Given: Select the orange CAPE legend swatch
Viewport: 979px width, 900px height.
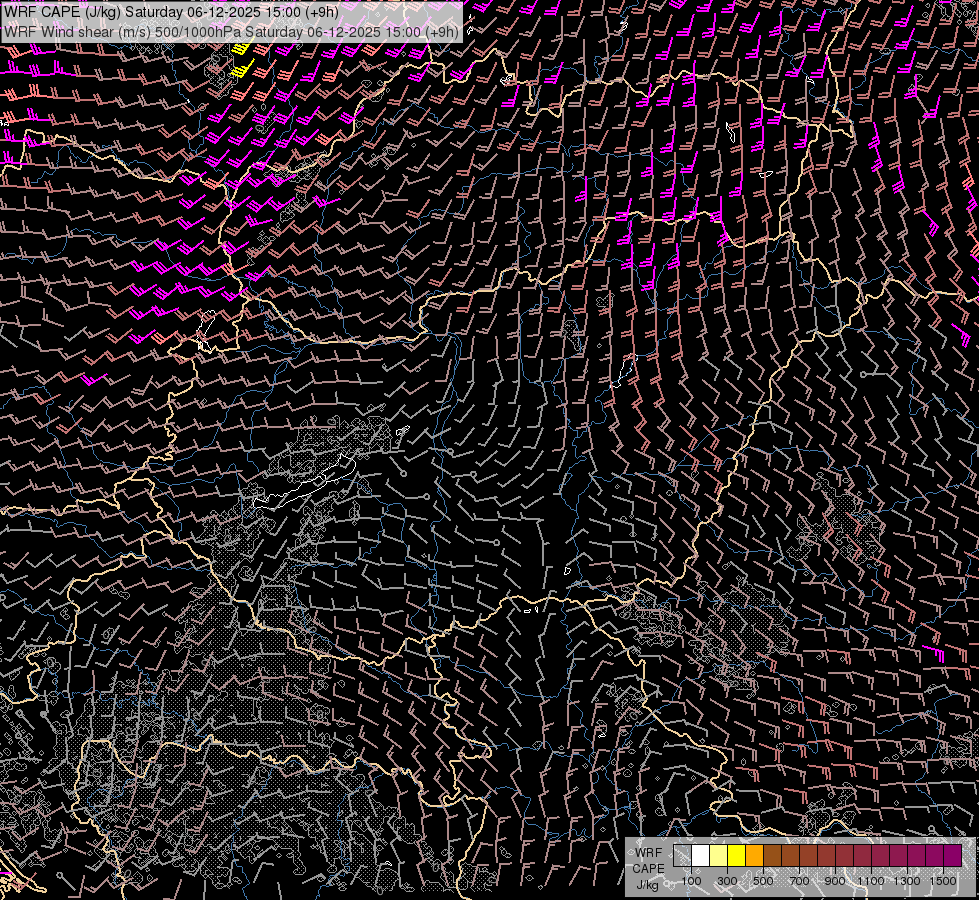Looking at the screenshot, I should pos(754,856).
